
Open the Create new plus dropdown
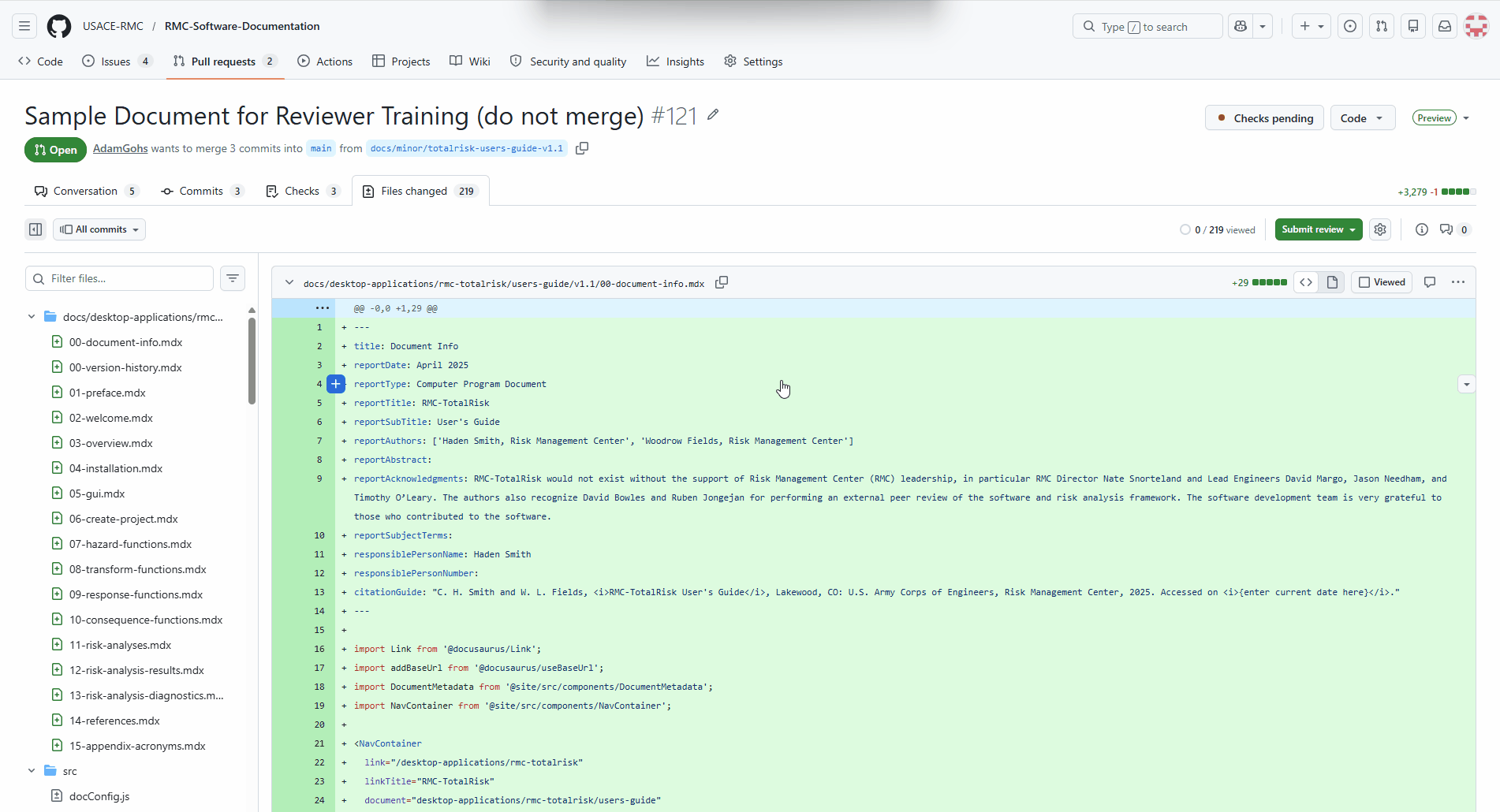[x=1312, y=26]
